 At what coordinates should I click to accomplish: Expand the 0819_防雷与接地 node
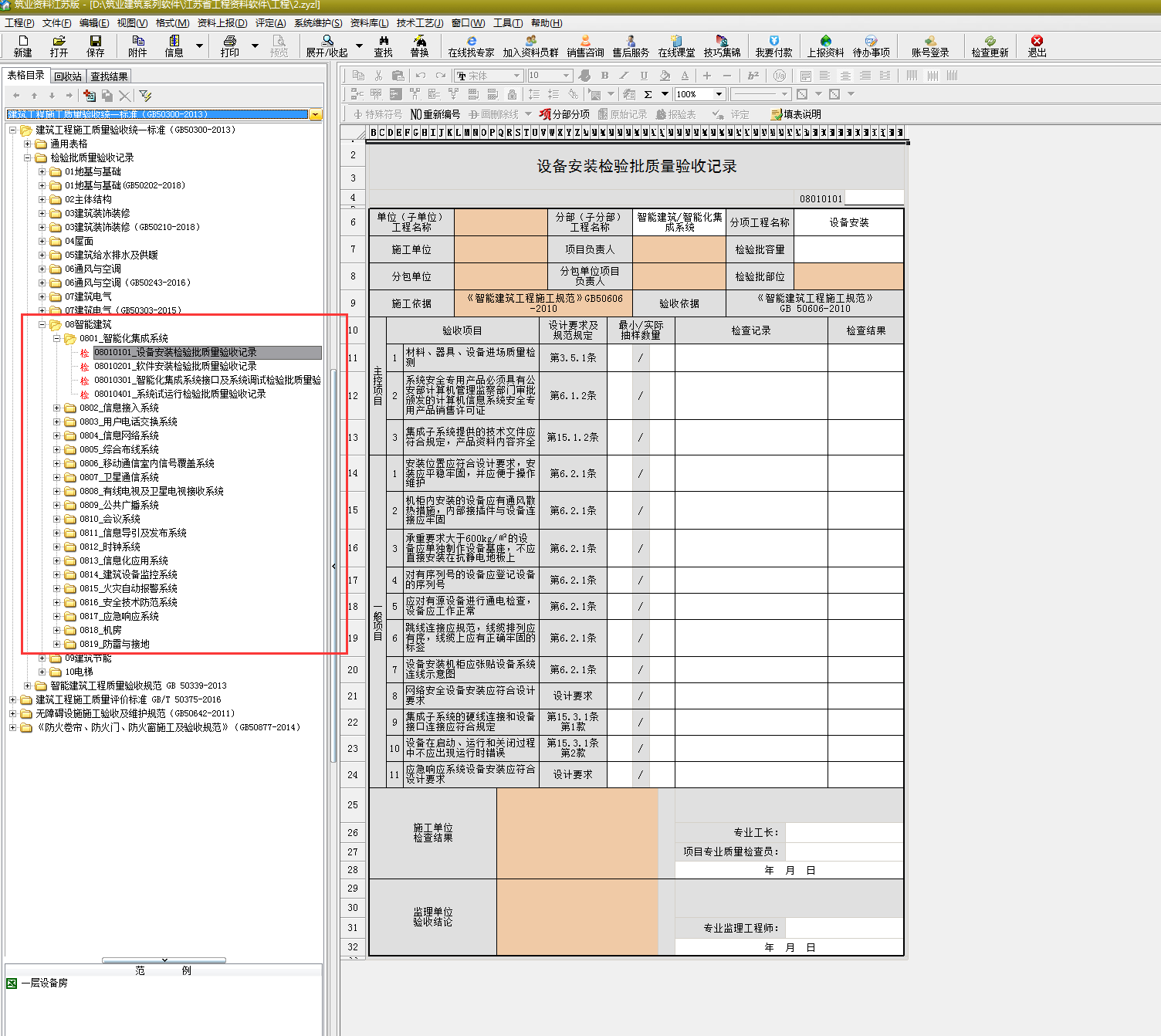click(x=57, y=644)
